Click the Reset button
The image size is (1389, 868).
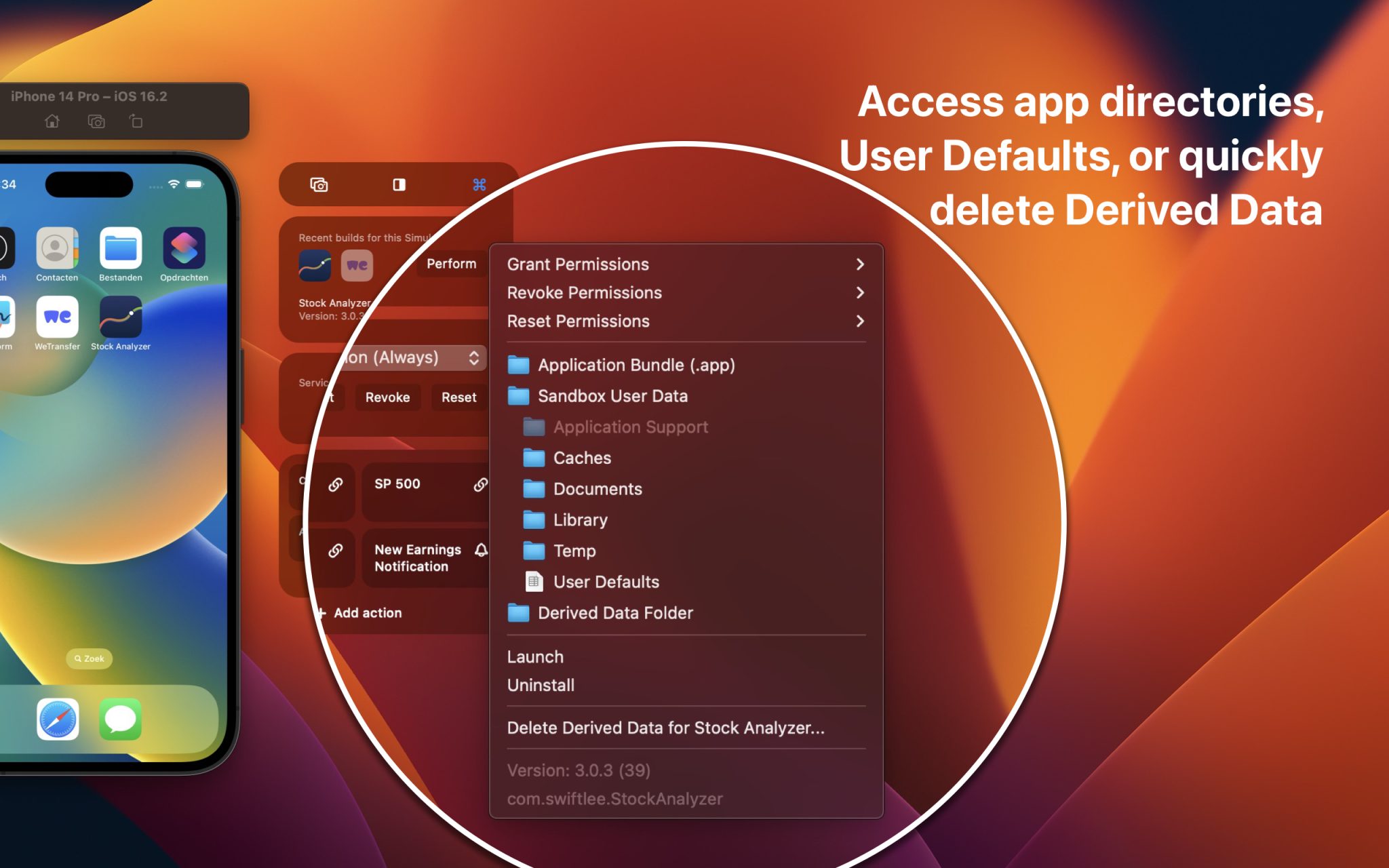[x=459, y=397]
